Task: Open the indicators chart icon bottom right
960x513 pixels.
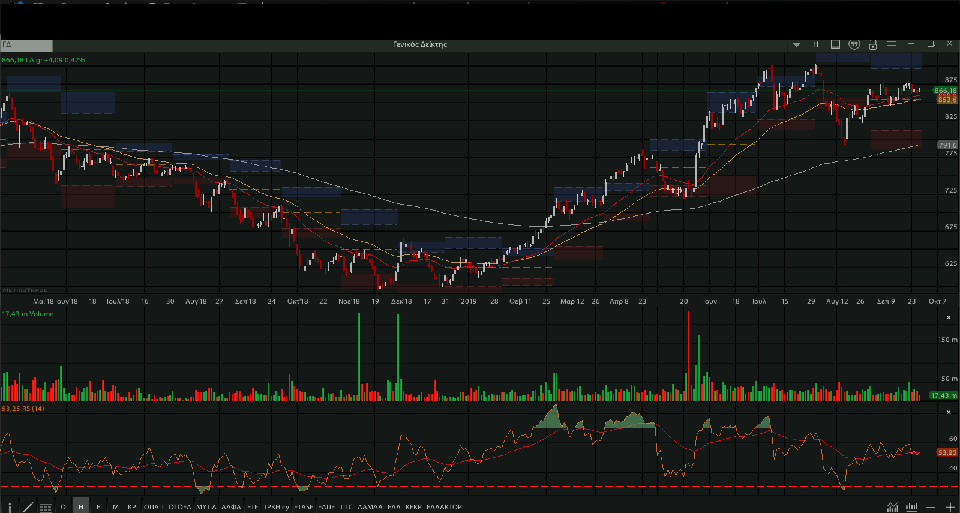Action: tap(893, 507)
